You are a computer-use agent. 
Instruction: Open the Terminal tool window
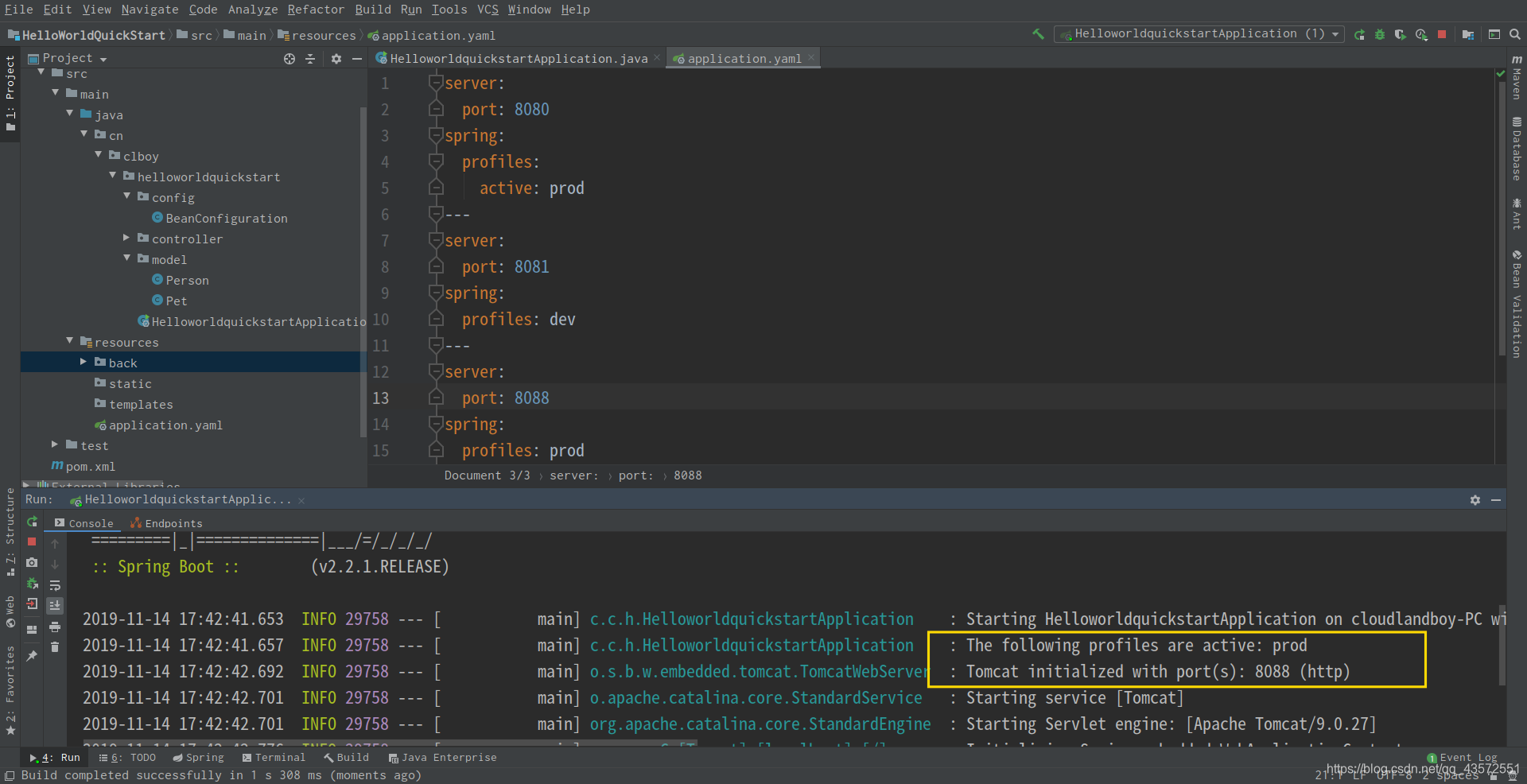tap(274, 758)
